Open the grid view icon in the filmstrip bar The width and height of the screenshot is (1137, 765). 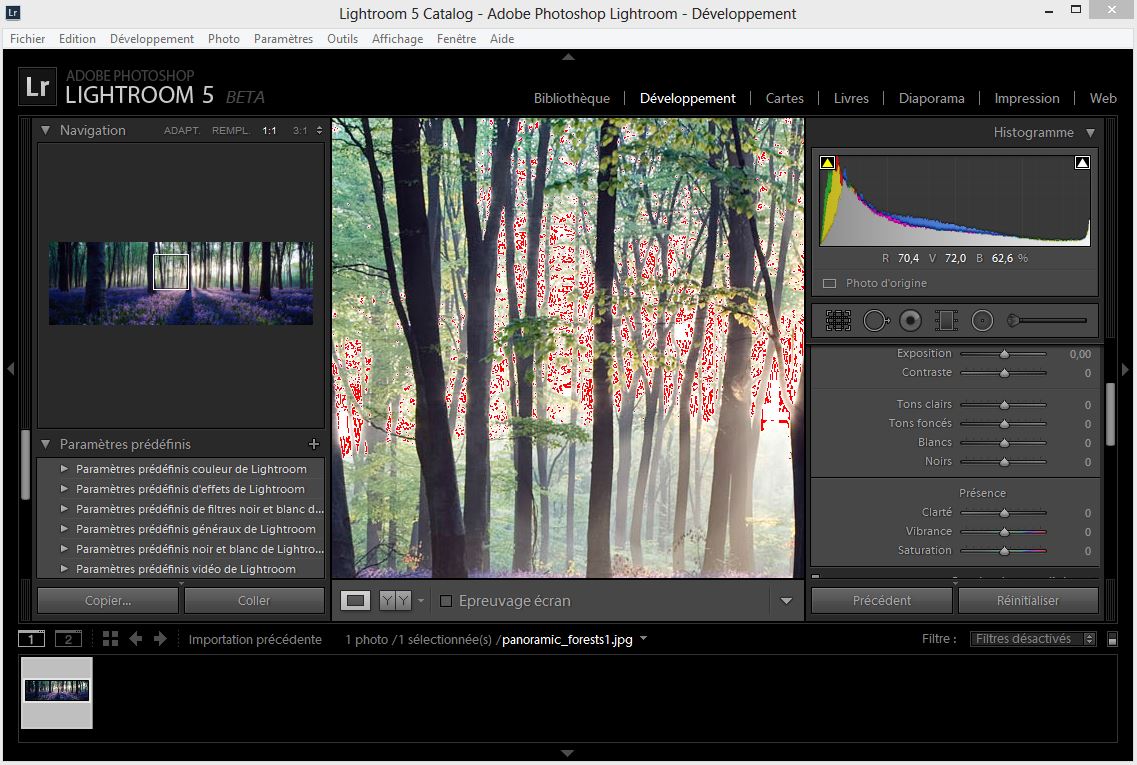pyautogui.click(x=109, y=638)
